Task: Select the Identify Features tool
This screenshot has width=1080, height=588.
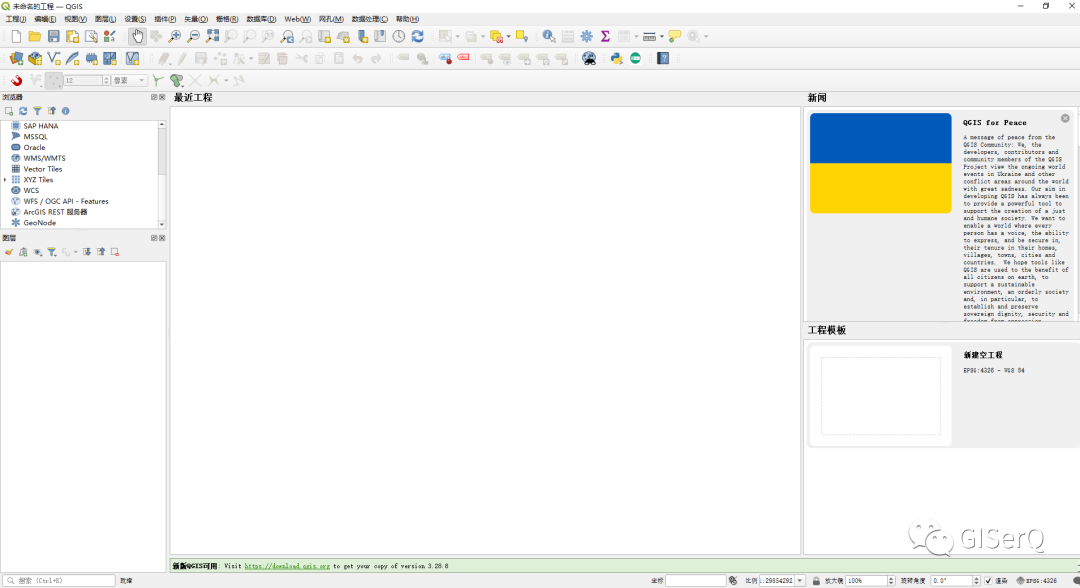Action: (x=548, y=36)
